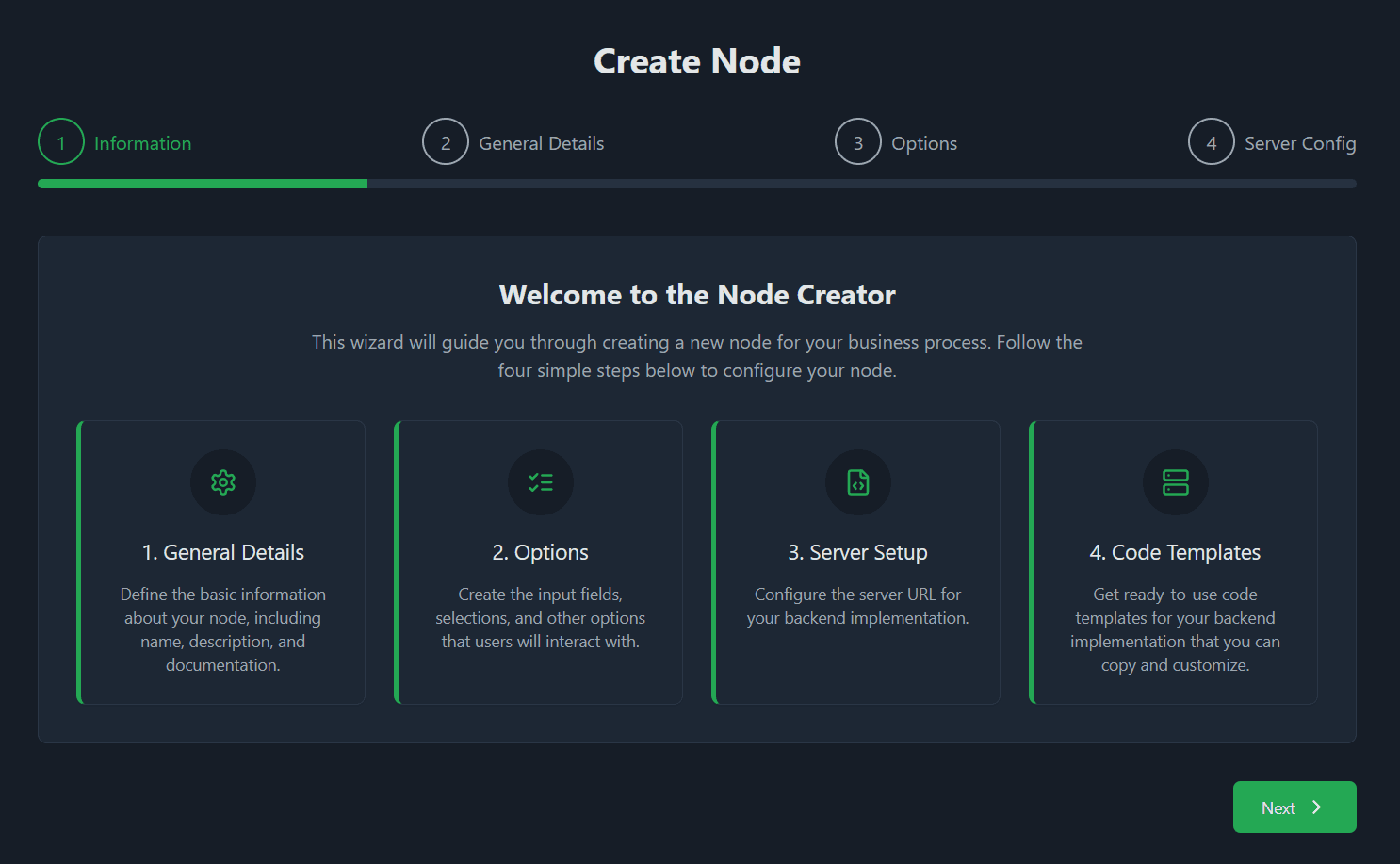Click the code file icon above Server Setup
Screen dimensions: 1400x864
(858, 482)
